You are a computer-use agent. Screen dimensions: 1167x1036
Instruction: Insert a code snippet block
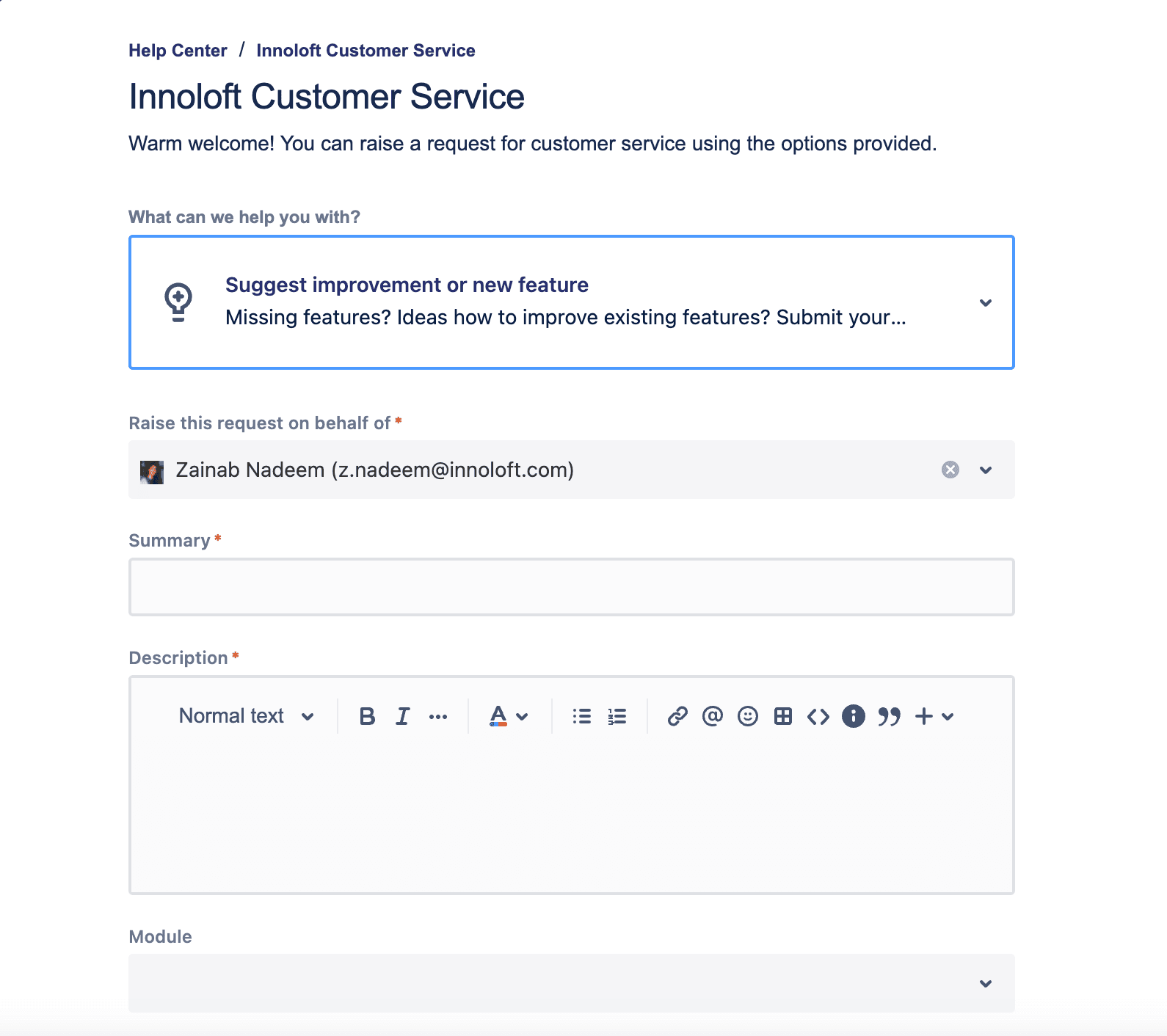coord(818,716)
